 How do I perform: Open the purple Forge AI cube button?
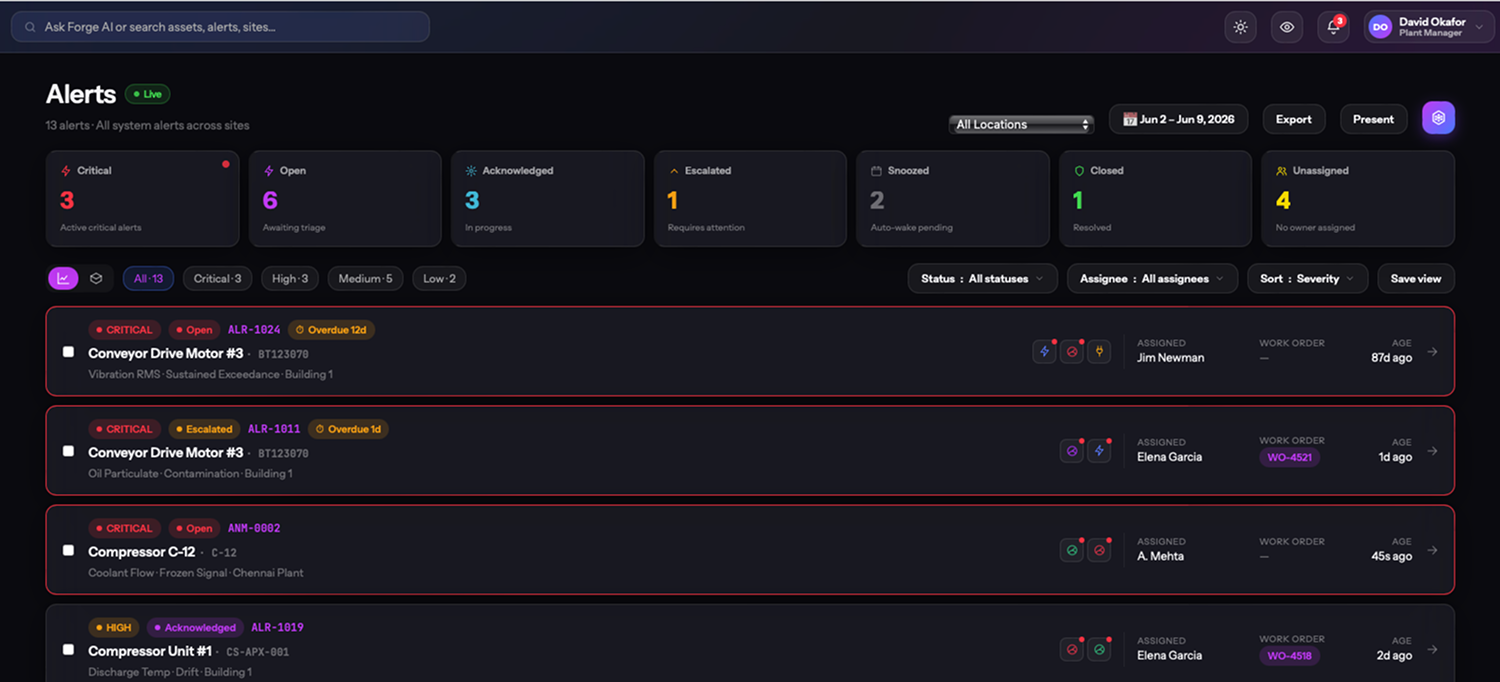[x=1438, y=118]
